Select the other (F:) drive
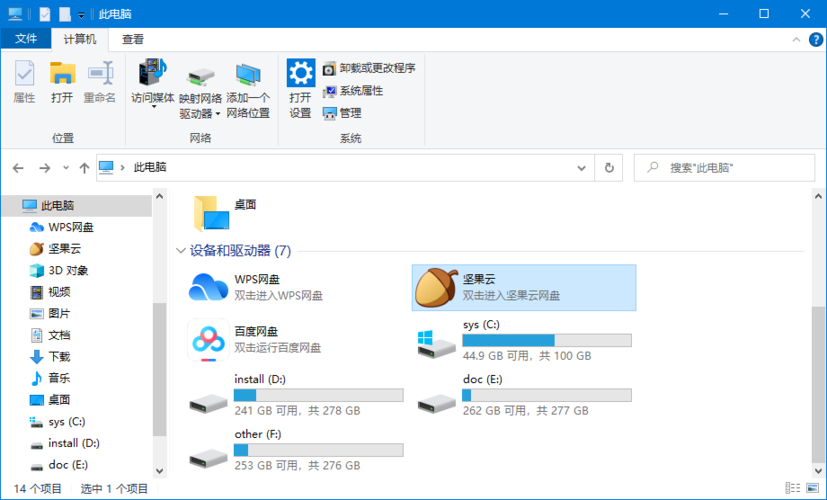The image size is (827, 500). point(295,449)
